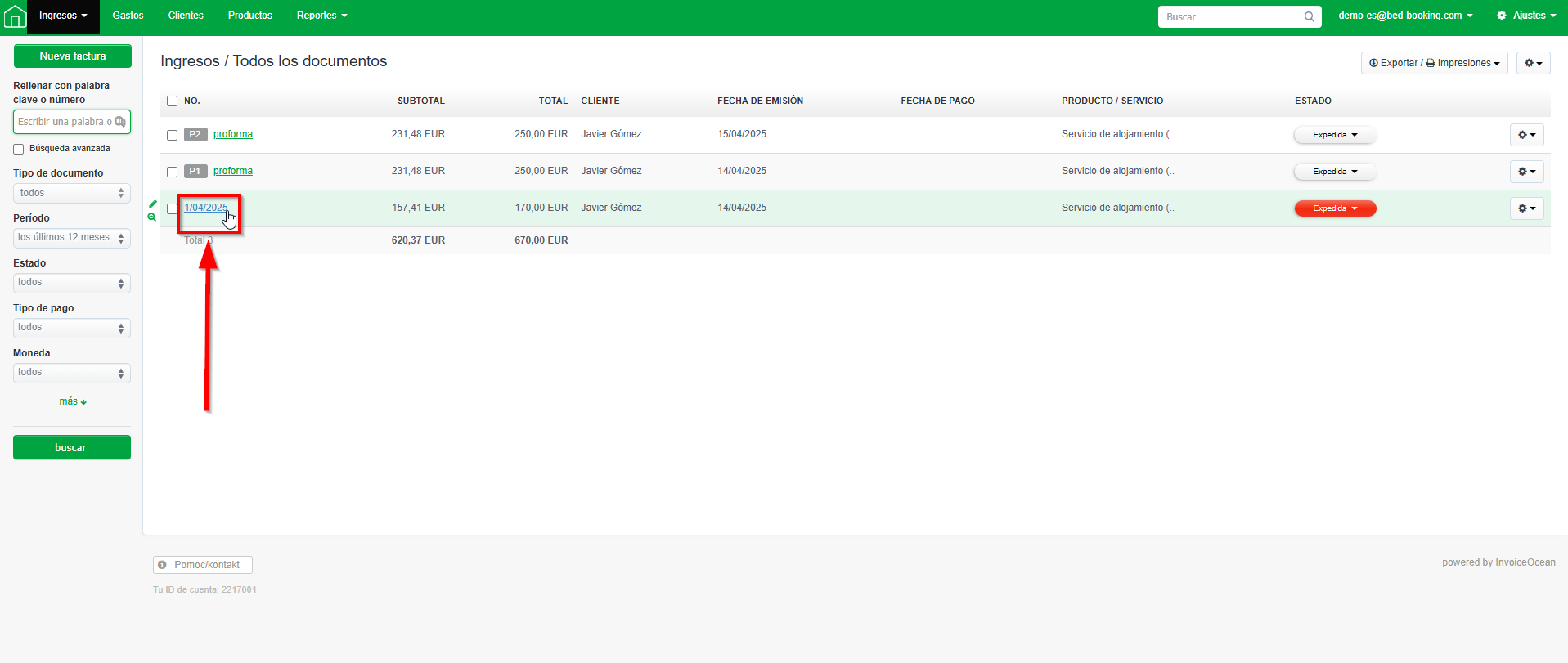Click the P2 badge label

(195, 134)
